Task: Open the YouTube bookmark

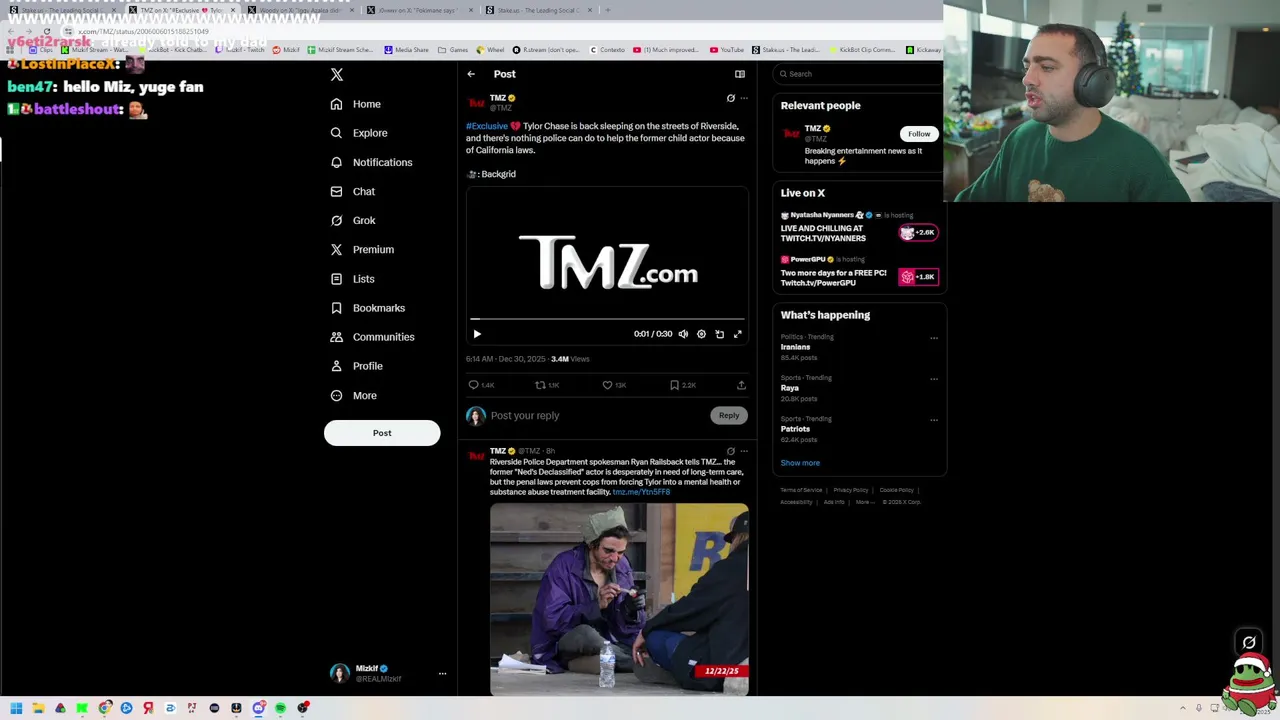Action: click(x=727, y=50)
